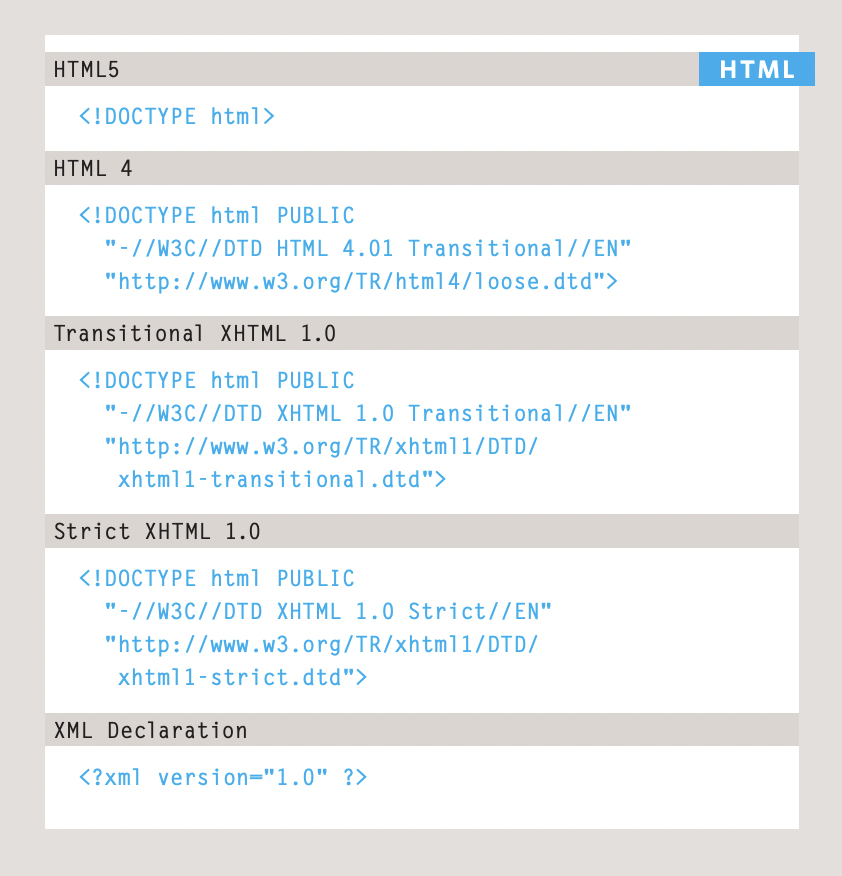The image size is (842, 876).
Task: Open the xhtml1 DTD URL under Strict
Action: coord(321,644)
